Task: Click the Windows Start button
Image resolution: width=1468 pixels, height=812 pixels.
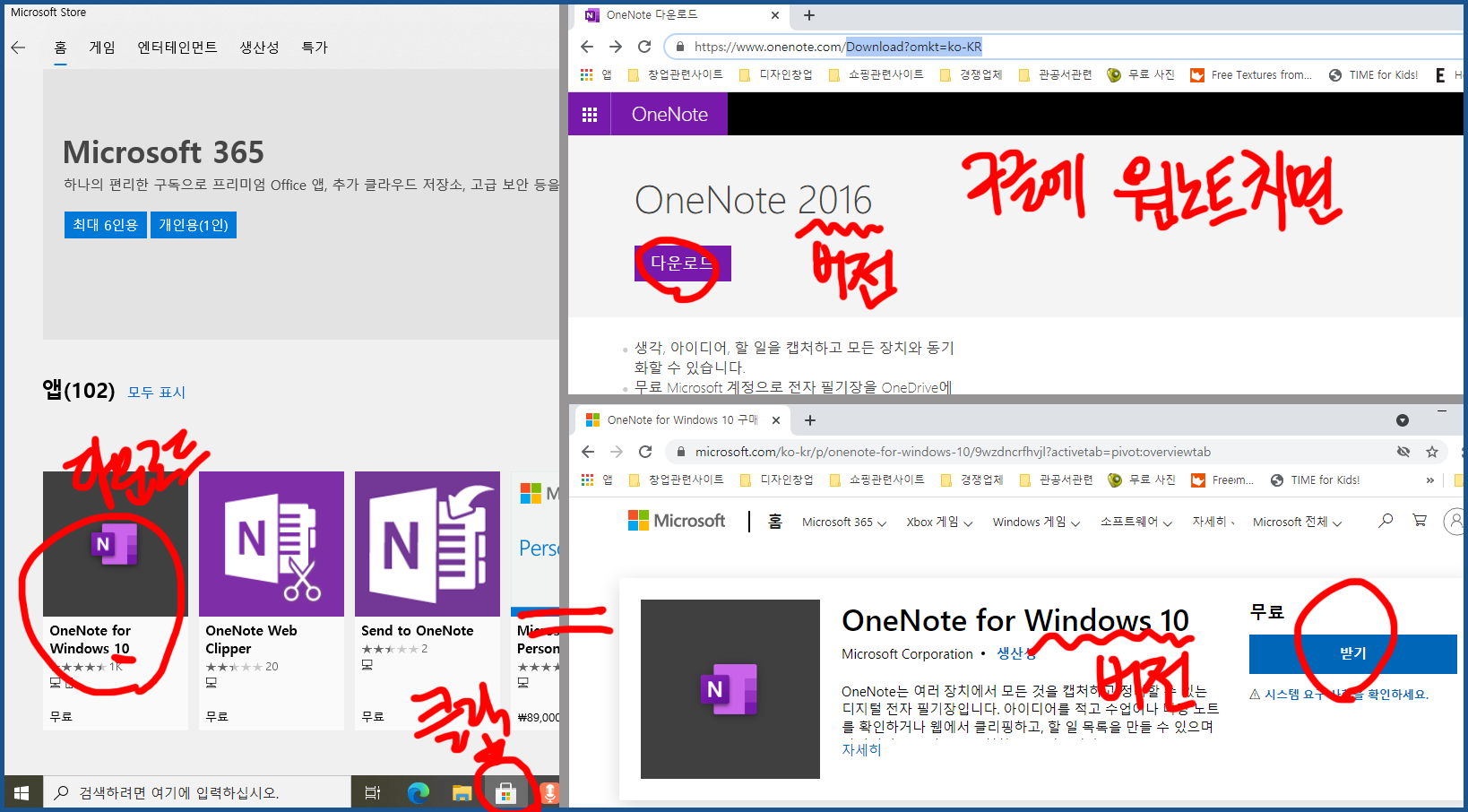Action: tap(22, 793)
